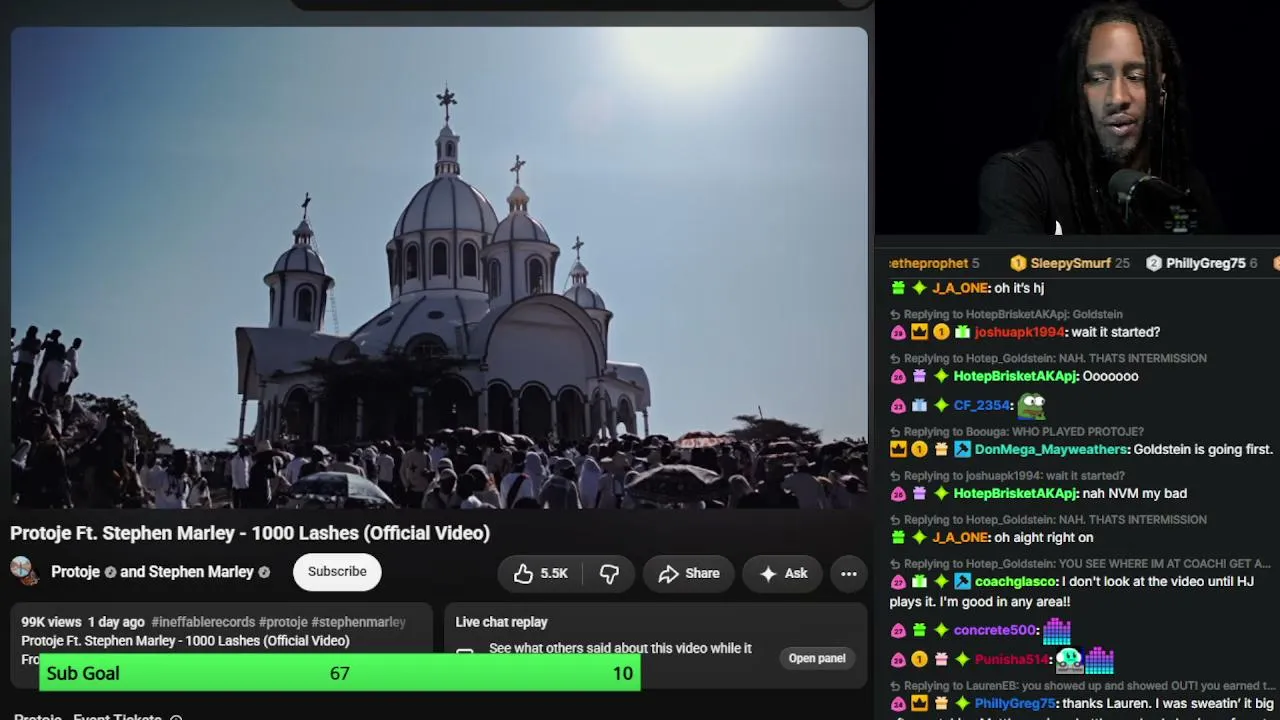Click the Pepe frog emote in CF_2354's message
The height and width of the screenshot is (720, 1280).
1031,405
